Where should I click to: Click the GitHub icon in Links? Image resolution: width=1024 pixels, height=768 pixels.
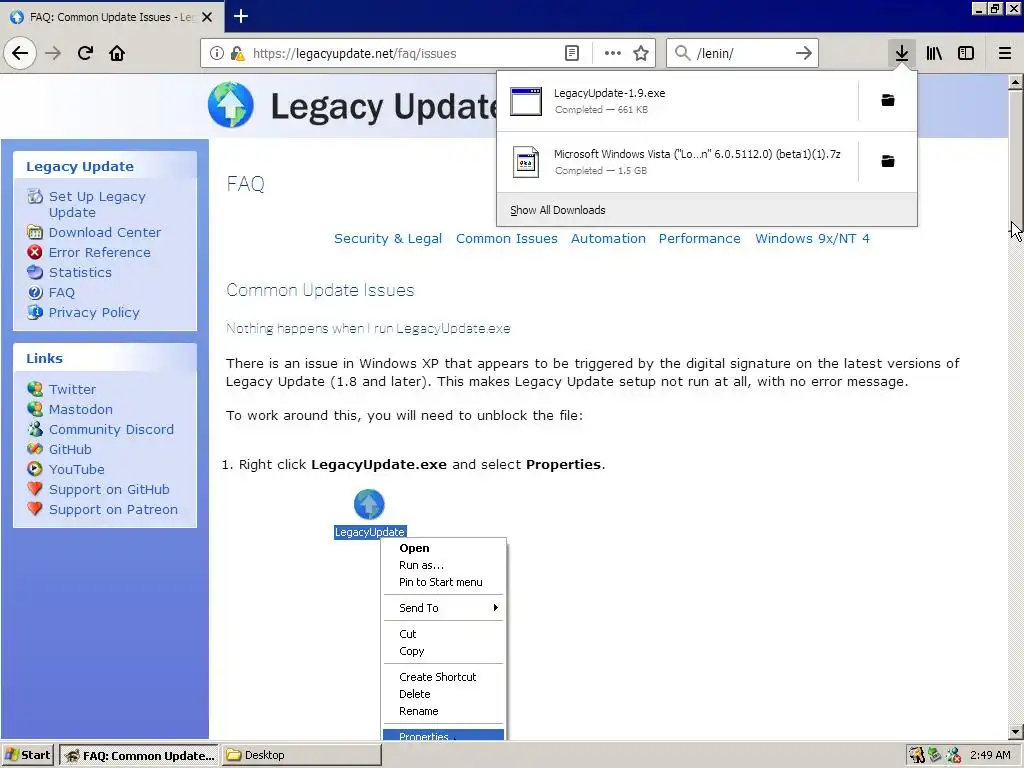coord(35,449)
